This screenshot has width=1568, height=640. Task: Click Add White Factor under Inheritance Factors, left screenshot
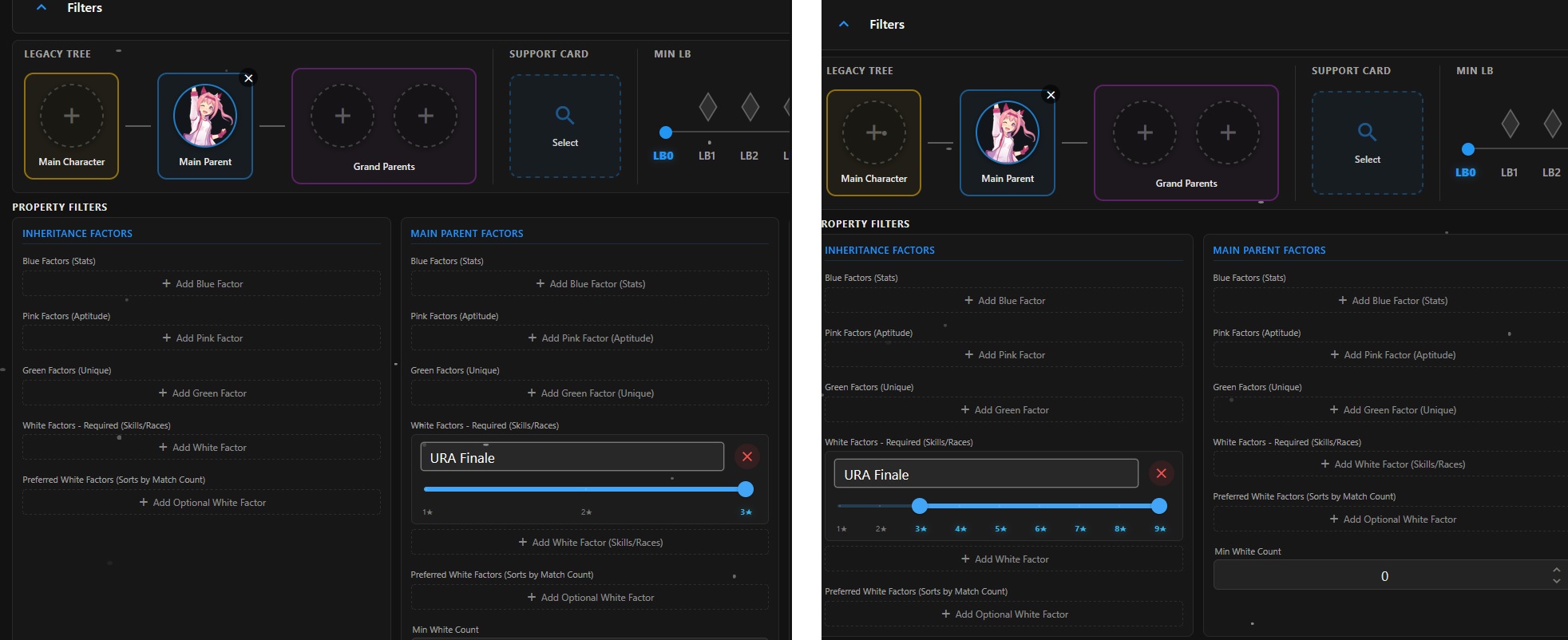[201, 448]
